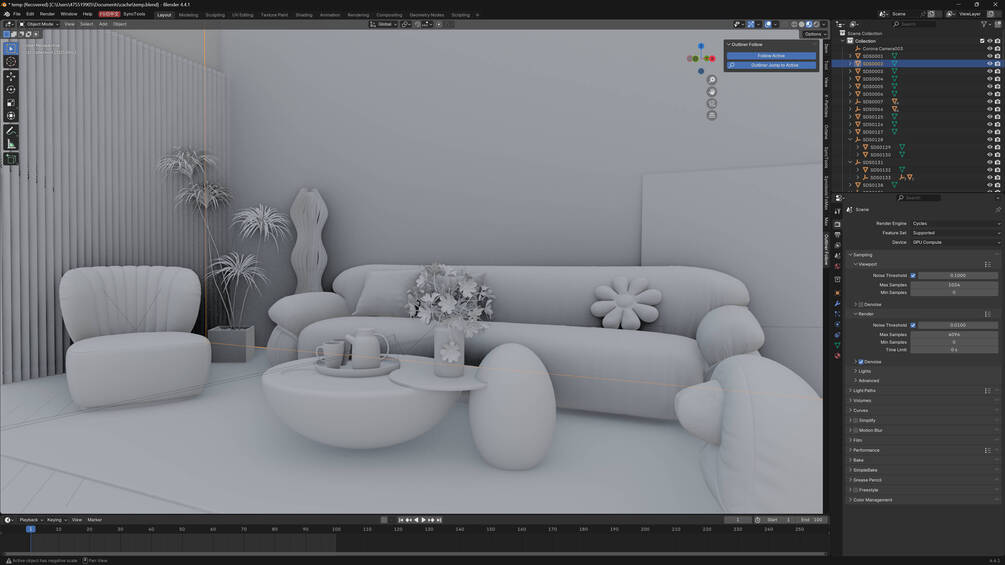
Task: Toggle camera view icon in viewport
Action: 711,104
